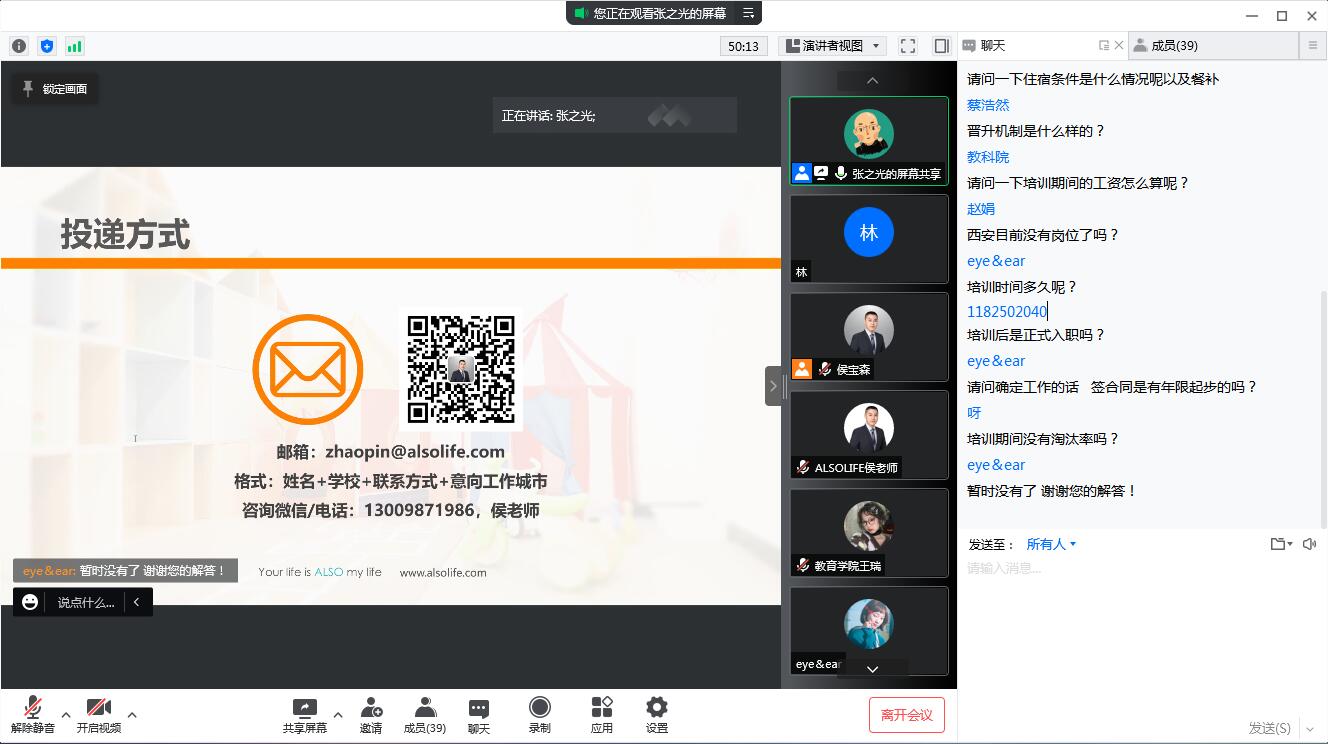Click sender name 赵娟 in chat
The height and width of the screenshot is (744, 1328).
coord(981,209)
